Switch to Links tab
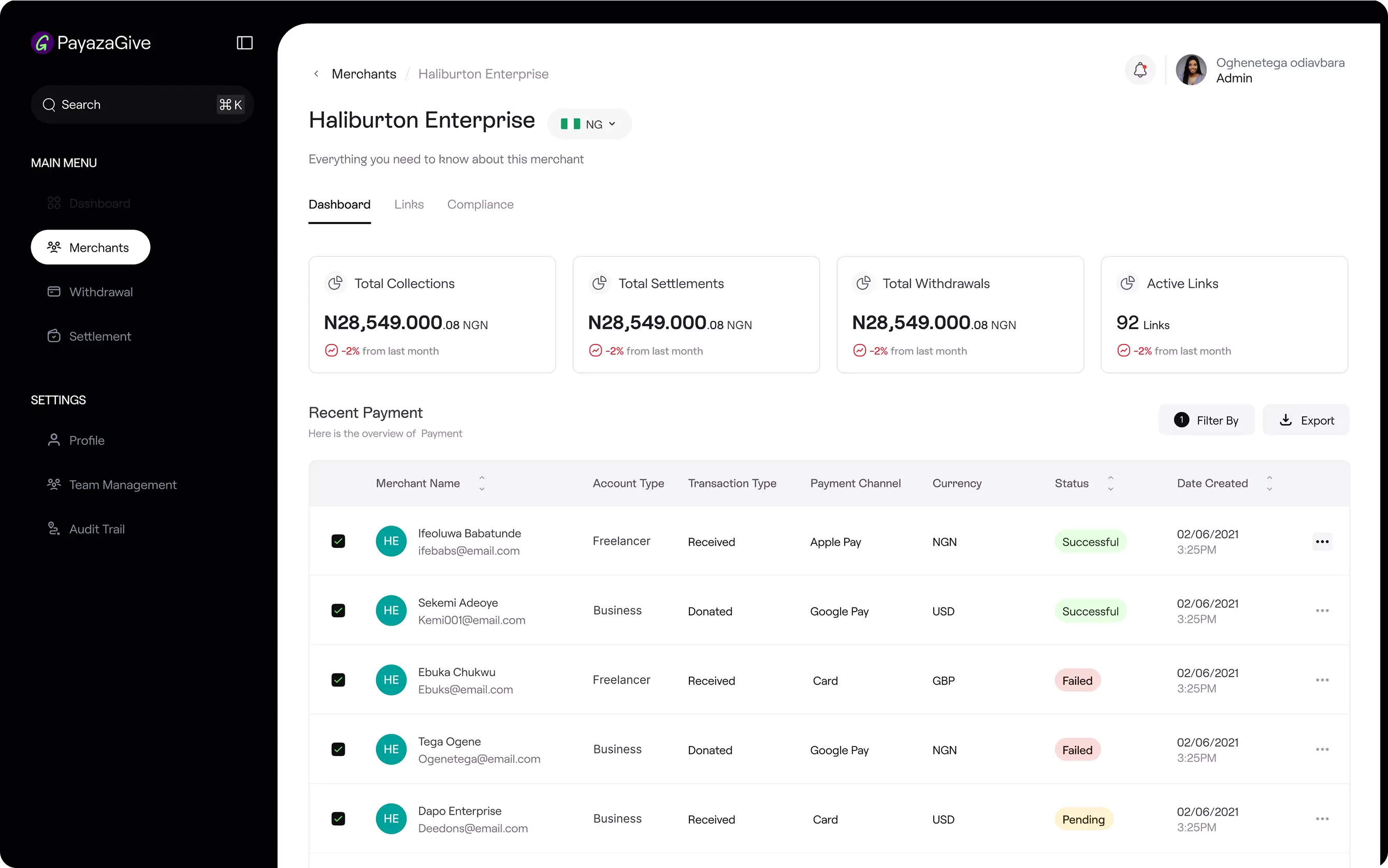Screen dimensions: 1388x868 (409, 205)
